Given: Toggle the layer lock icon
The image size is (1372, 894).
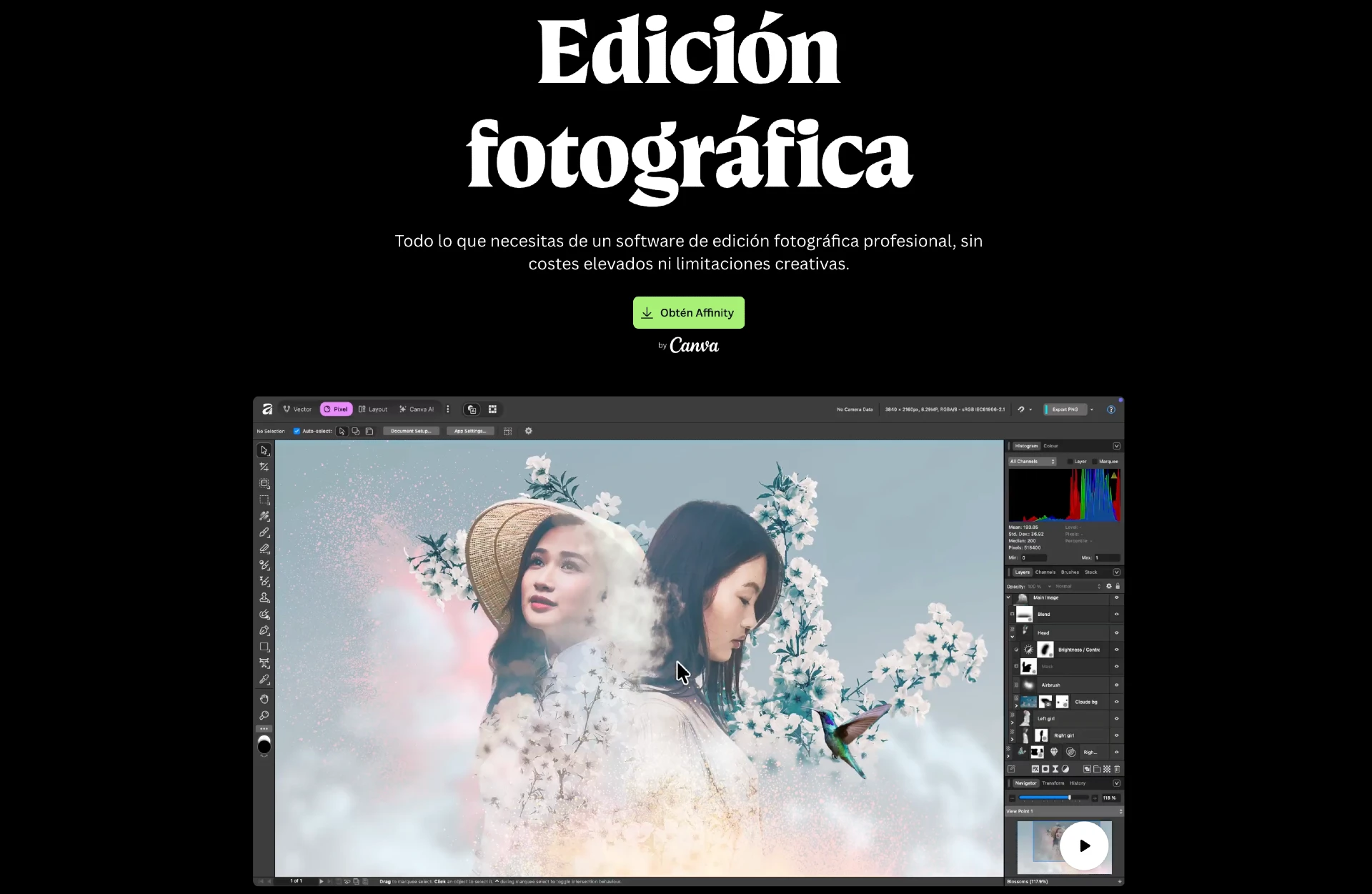Looking at the screenshot, I should pos(1118,586).
